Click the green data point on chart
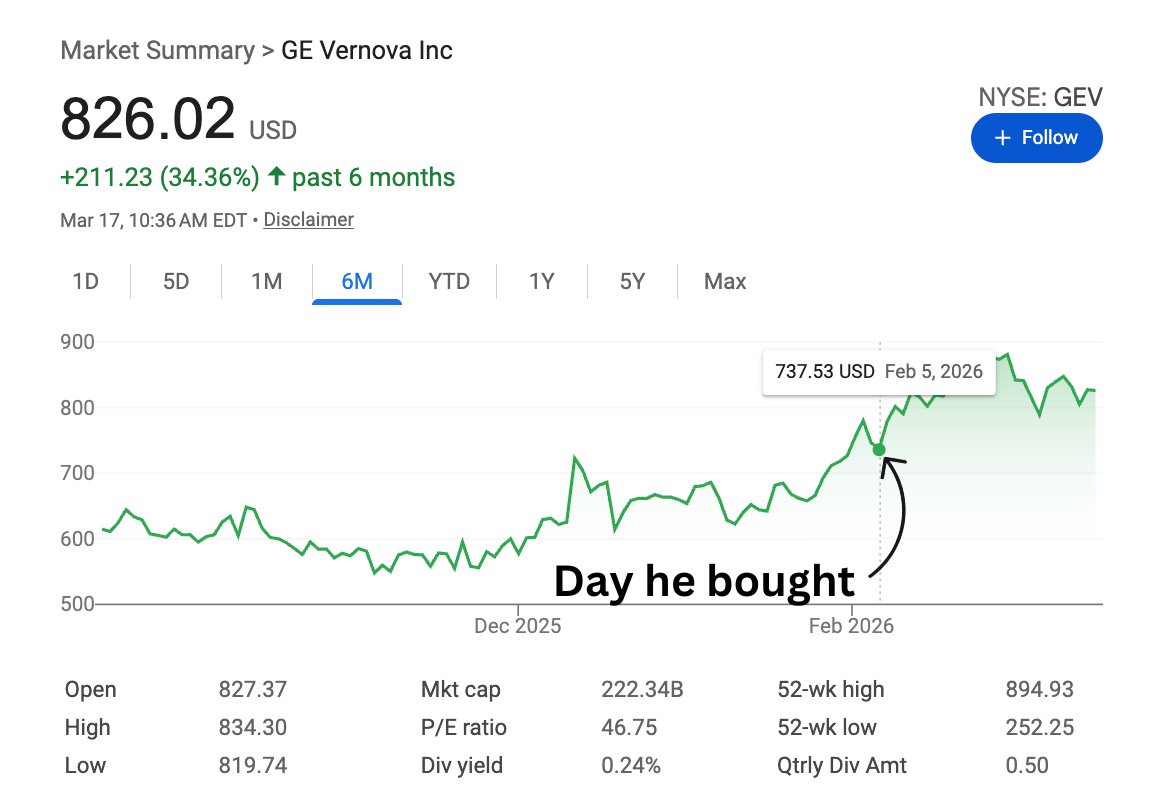 (879, 449)
